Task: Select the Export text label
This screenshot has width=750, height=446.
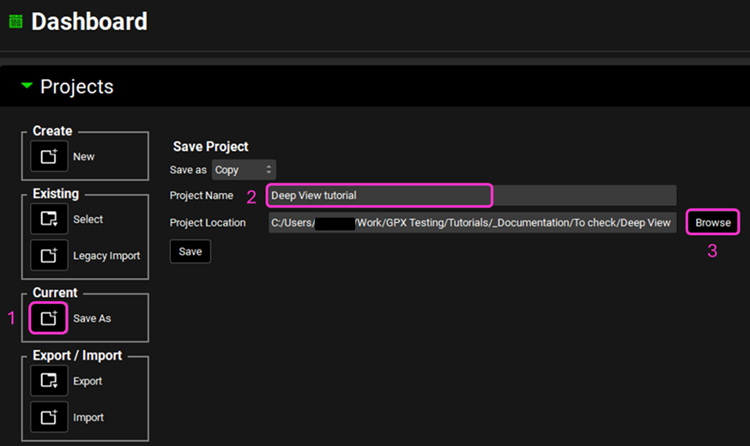Action: [88, 381]
